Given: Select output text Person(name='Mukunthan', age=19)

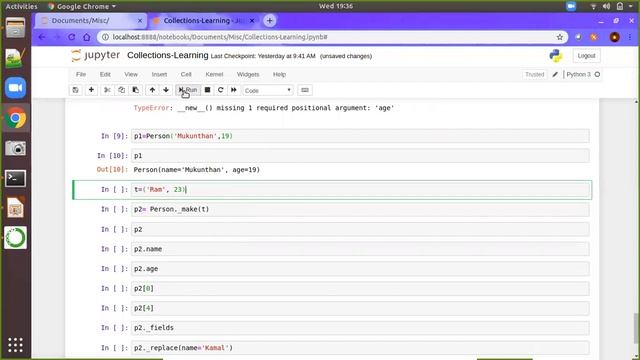Looking at the screenshot, I should (x=196, y=169).
